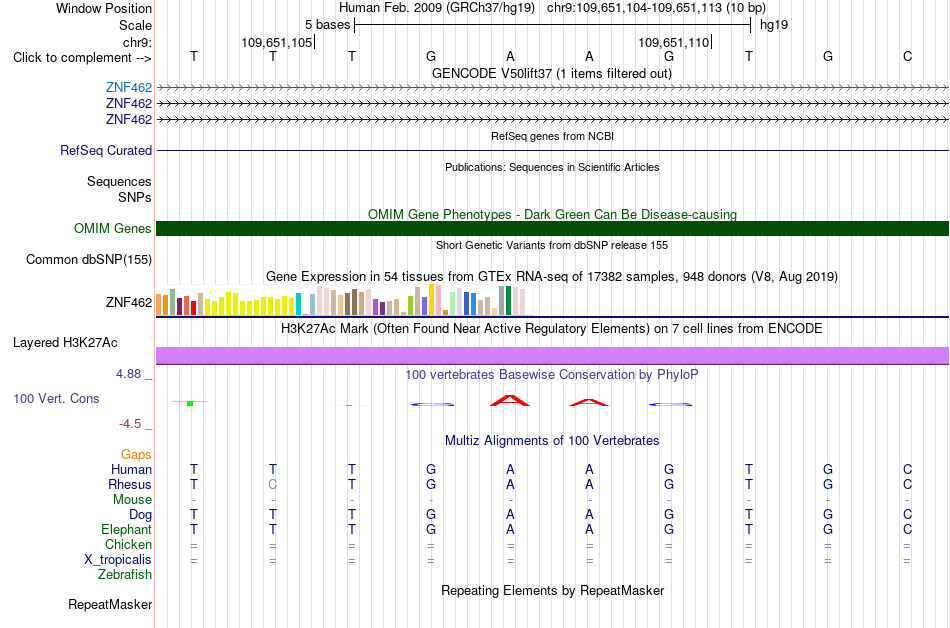Select the X_tropicalis species row label
The height and width of the screenshot is (628, 950).
pos(118,560)
